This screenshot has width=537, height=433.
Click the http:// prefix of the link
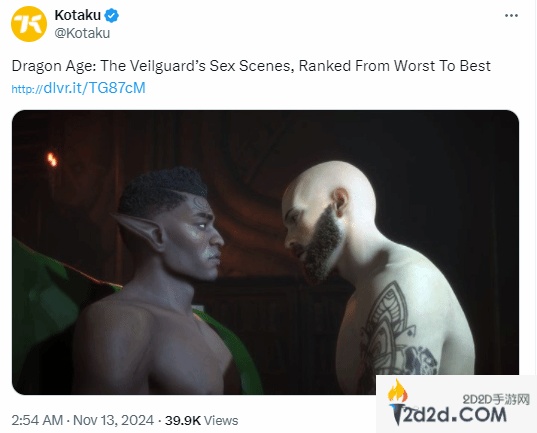27,89
